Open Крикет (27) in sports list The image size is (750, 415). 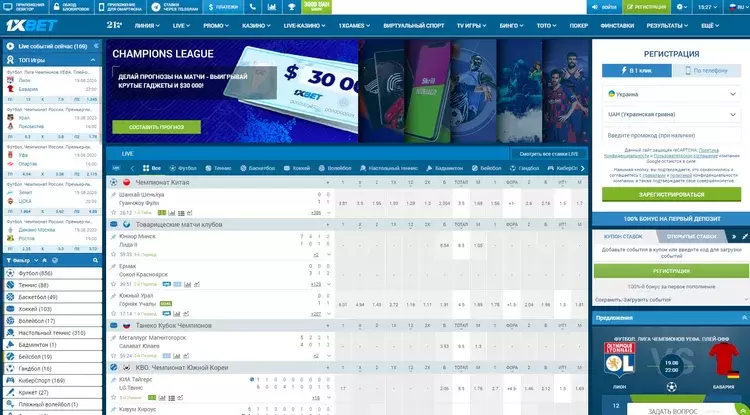click(53, 393)
